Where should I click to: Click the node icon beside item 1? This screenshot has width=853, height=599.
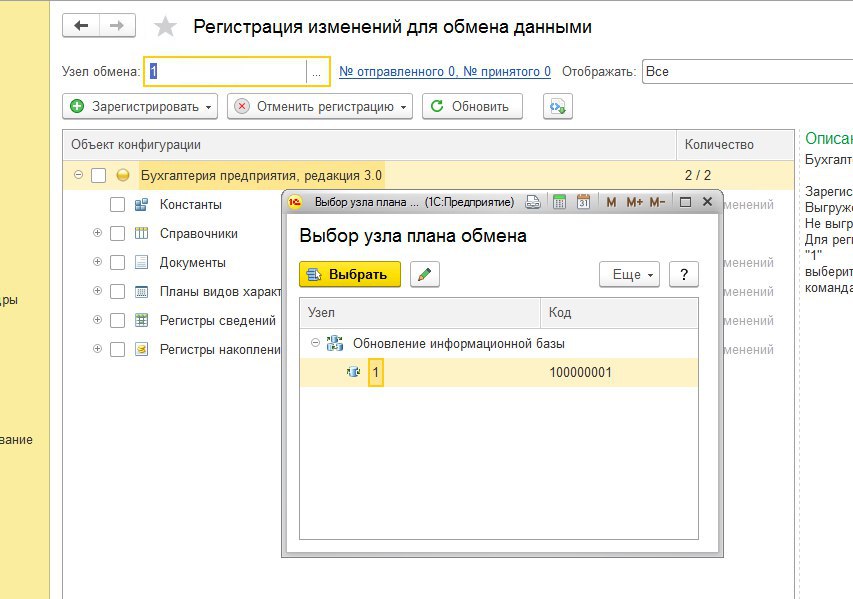coord(354,372)
